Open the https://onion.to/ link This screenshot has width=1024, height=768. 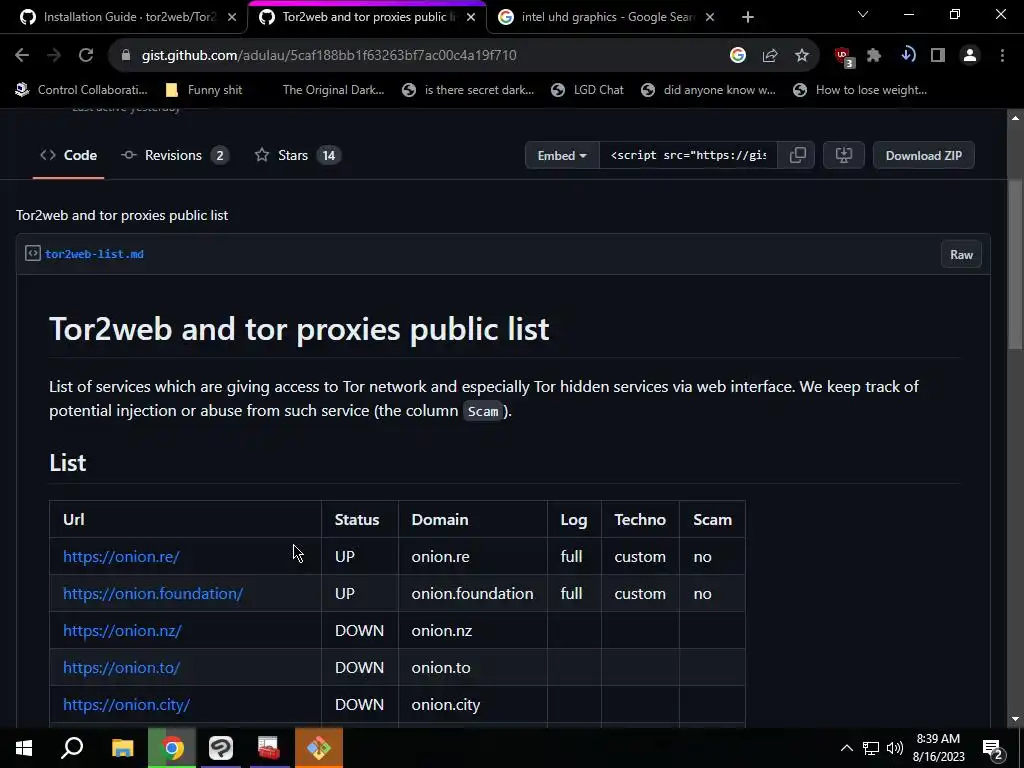[x=121, y=667]
